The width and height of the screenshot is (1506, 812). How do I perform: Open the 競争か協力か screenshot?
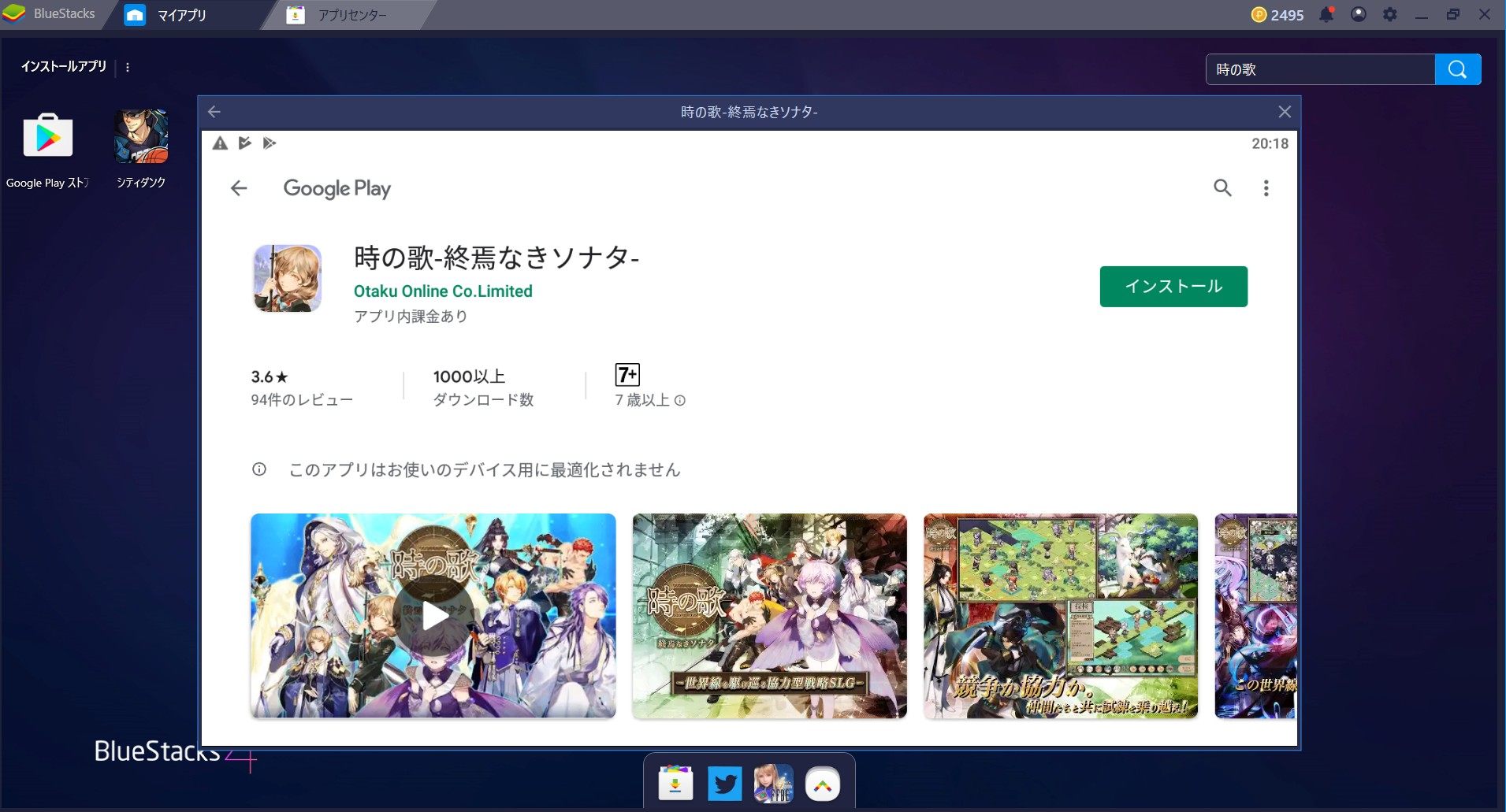[1061, 616]
